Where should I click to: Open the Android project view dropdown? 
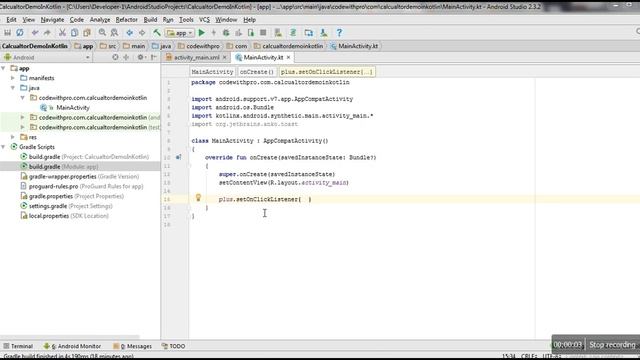click(47, 58)
